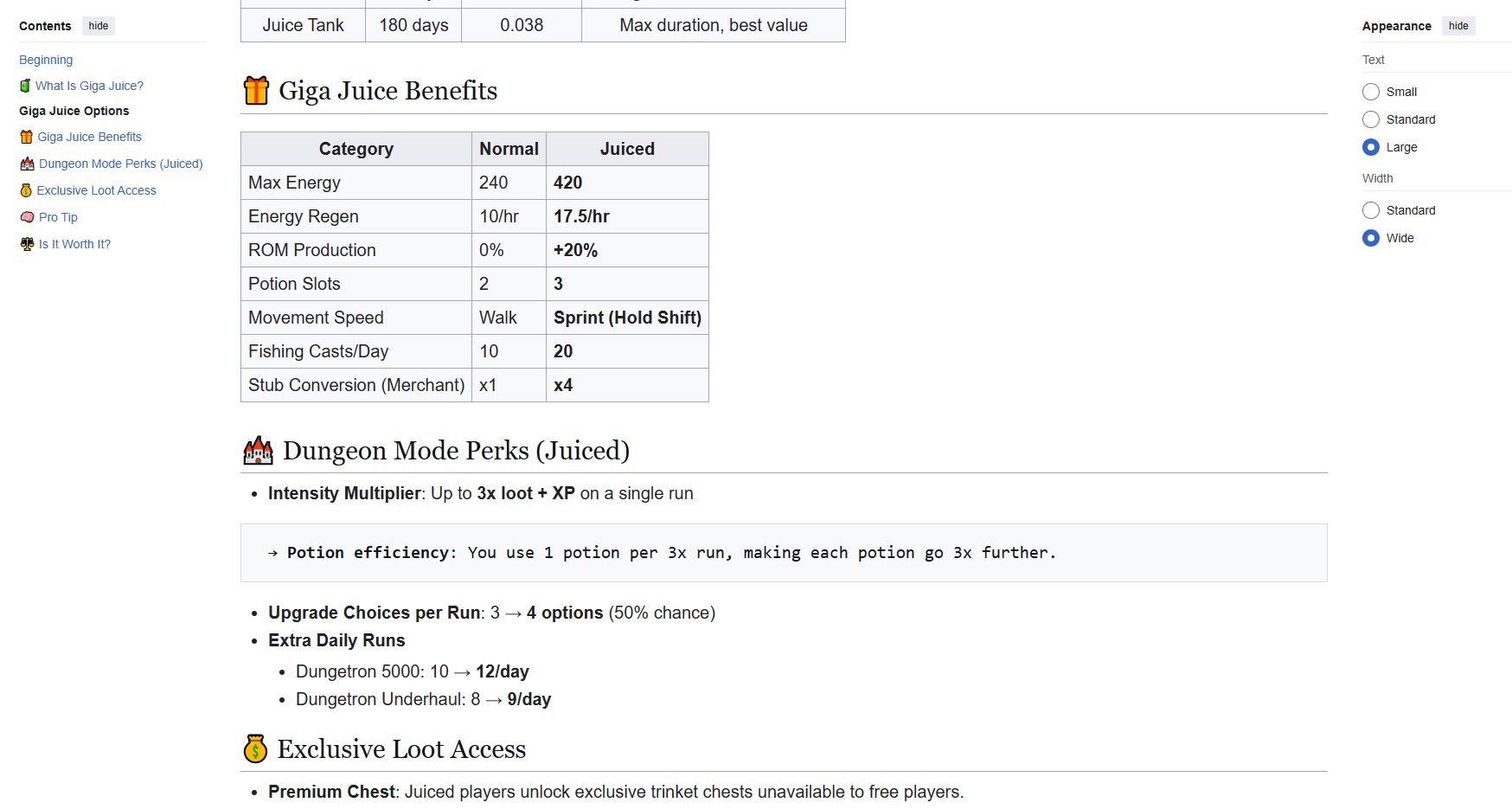The width and height of the screenshot is (1512, 809).
Task: Jump to Beginning in contents
Action: point(46,60)
